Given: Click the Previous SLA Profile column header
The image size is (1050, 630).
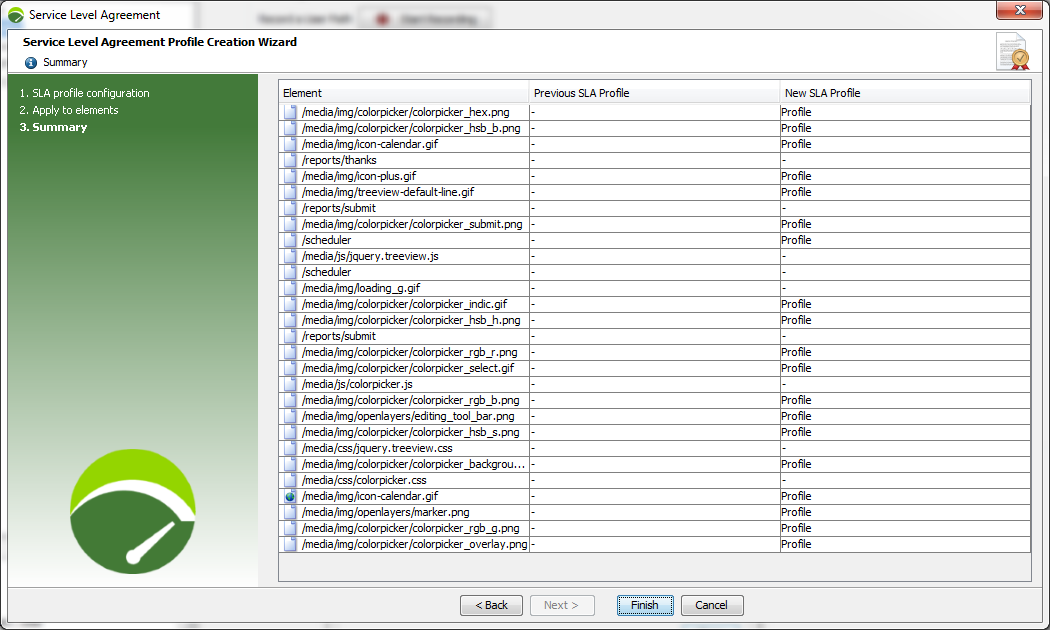Looking at the screenshot, I should pyautogui.click(x=655, y=93).
